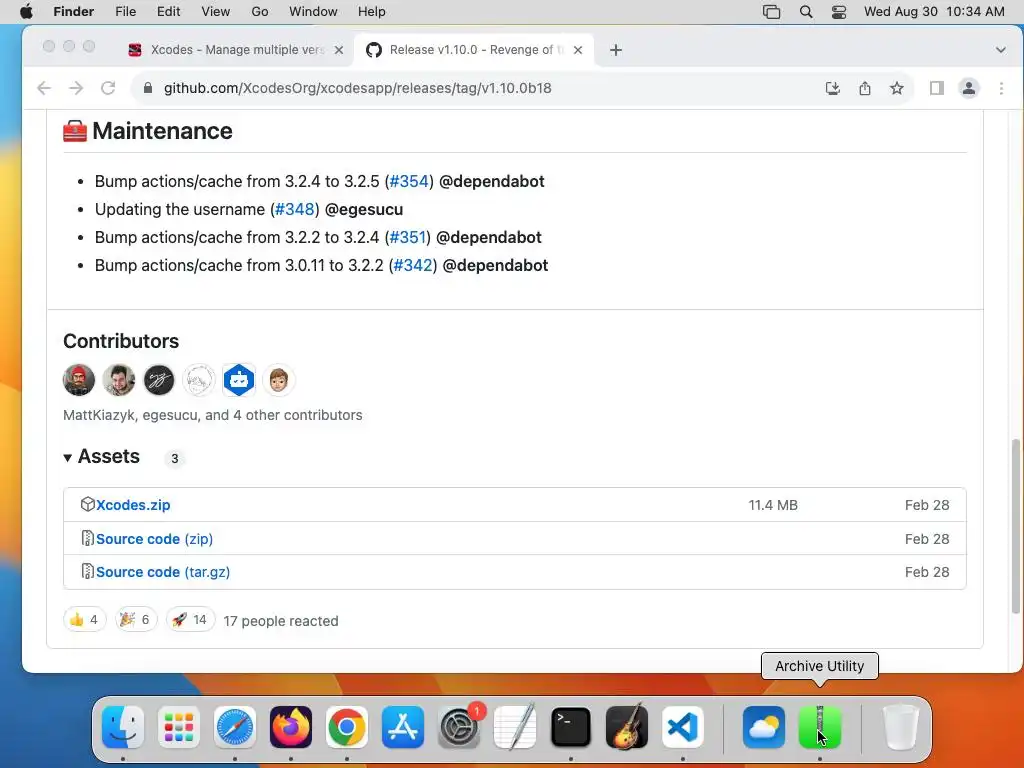Open the Weather app in the Dock
Image resolution: width=1024 pixels, height=768 pixels.
tap(763, 727)
